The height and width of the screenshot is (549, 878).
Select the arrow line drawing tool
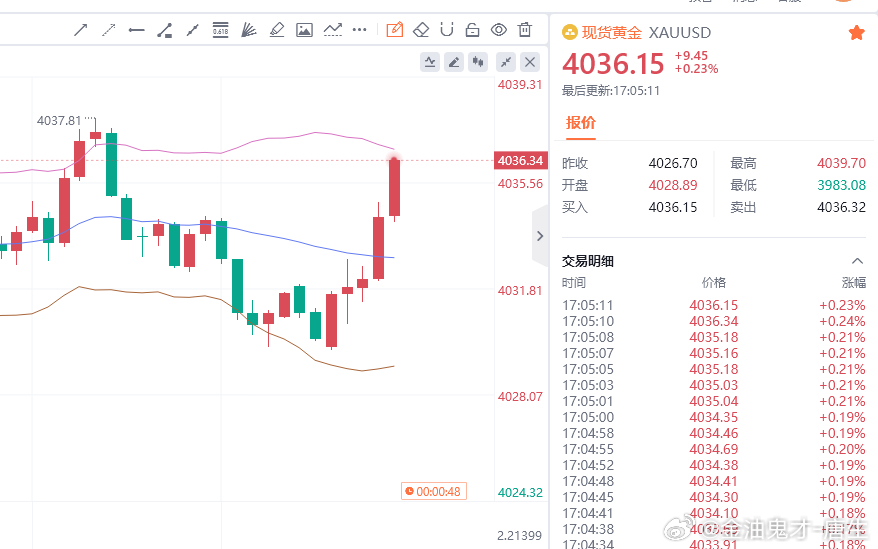pyautogui.click(x=81, y=30)
